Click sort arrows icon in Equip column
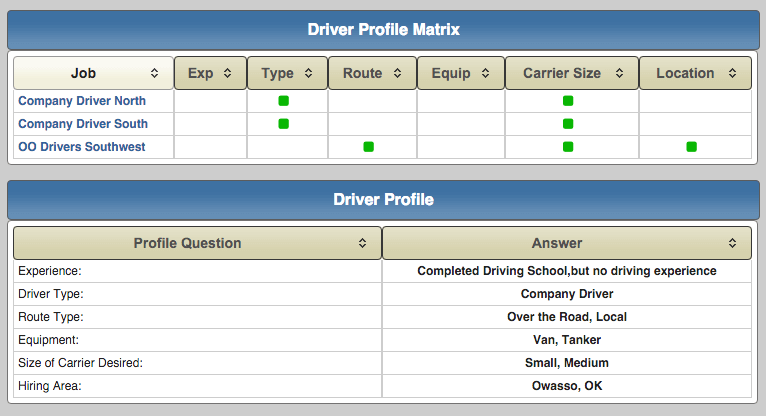 (486, 73)
